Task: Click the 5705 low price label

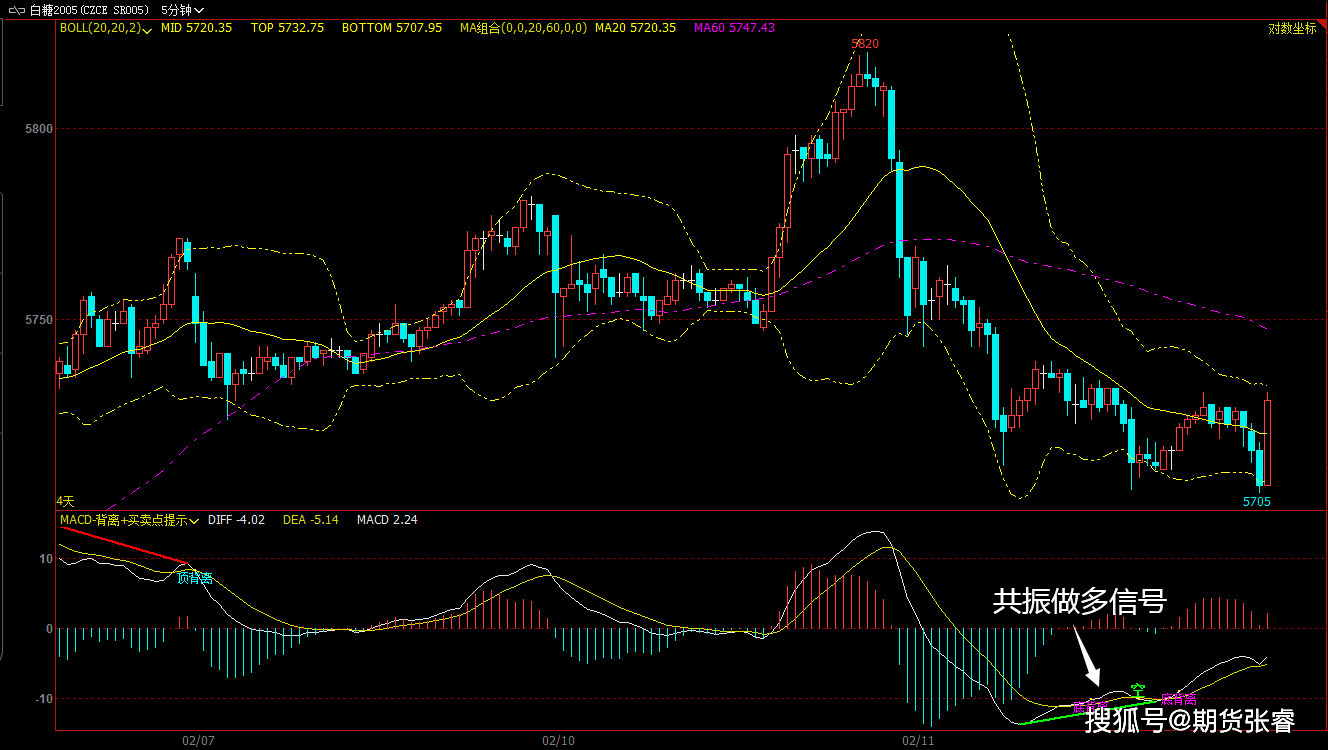Action: (1256, 501)
